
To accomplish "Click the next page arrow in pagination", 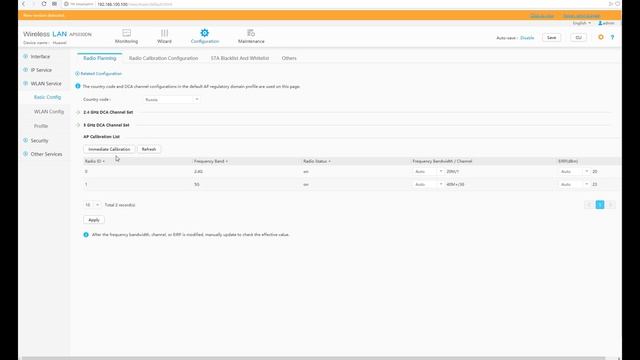I will 611,205.
